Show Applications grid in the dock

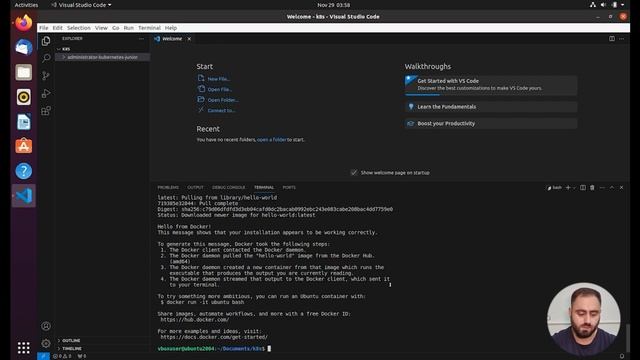click(x=24, y=348)
